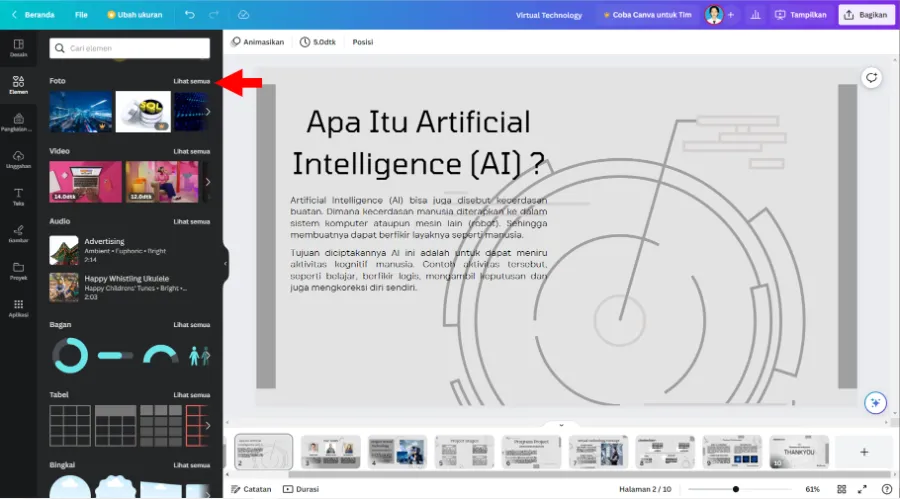Select the Advertising audio track
This screenshot has width=900, height=499.
(x=130, y=250)
